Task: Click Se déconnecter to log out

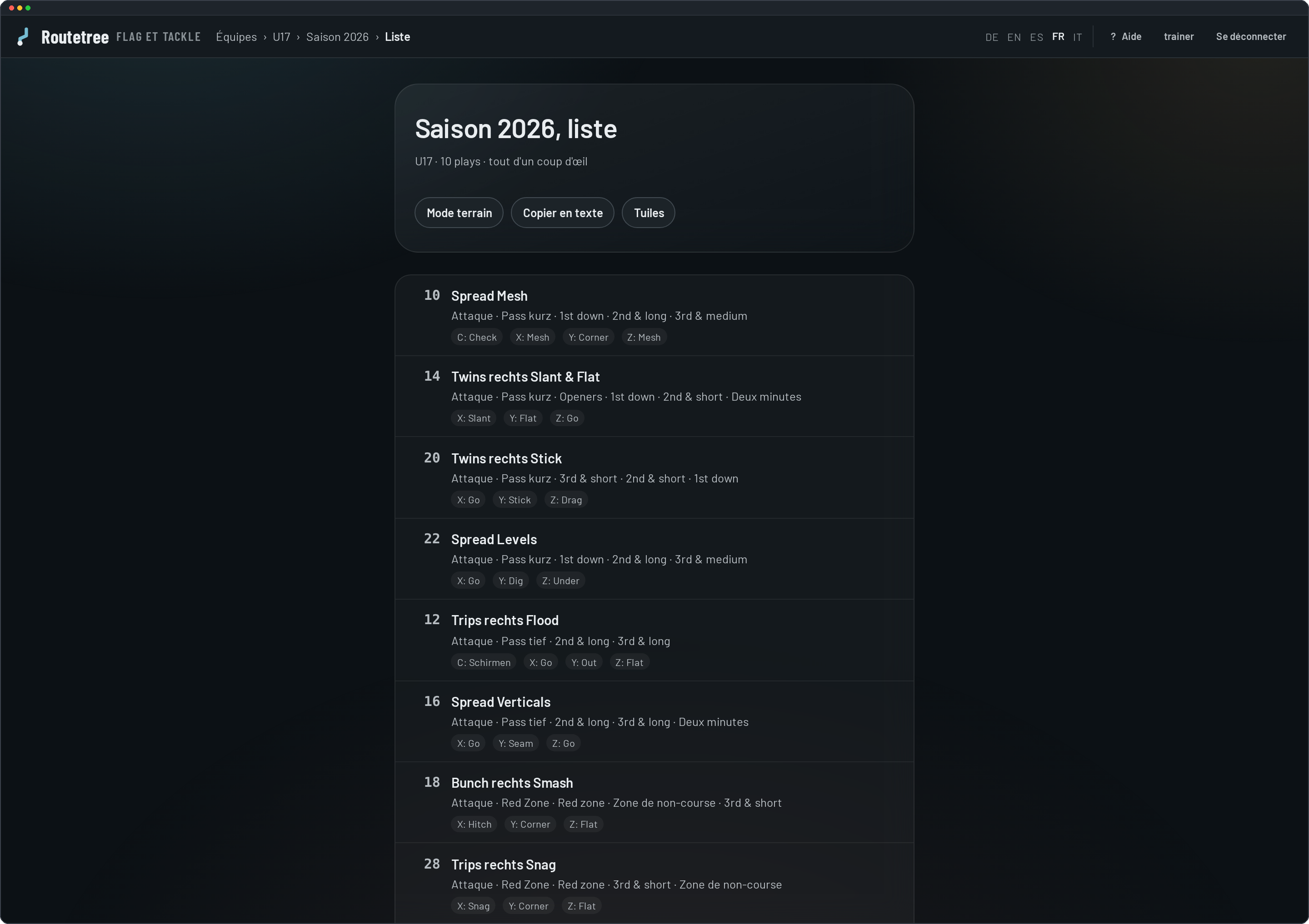Action: tap(1250, 36)
